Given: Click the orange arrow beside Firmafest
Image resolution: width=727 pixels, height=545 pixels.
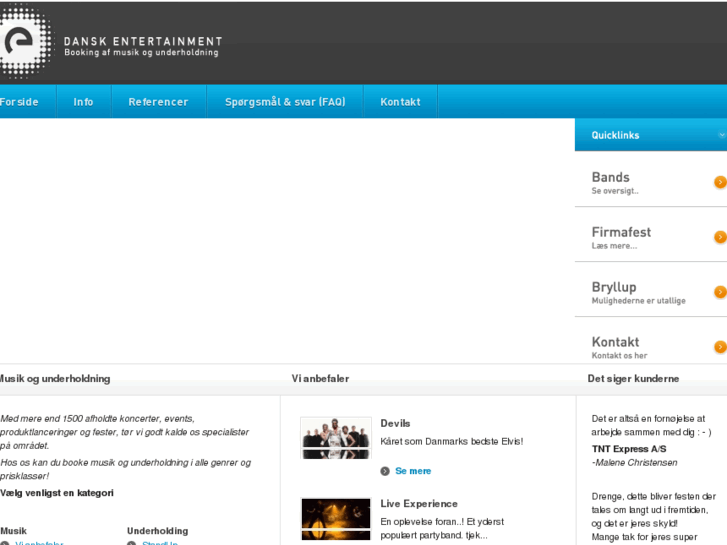Looking at the screenshot, I should (x=720, y=237).
